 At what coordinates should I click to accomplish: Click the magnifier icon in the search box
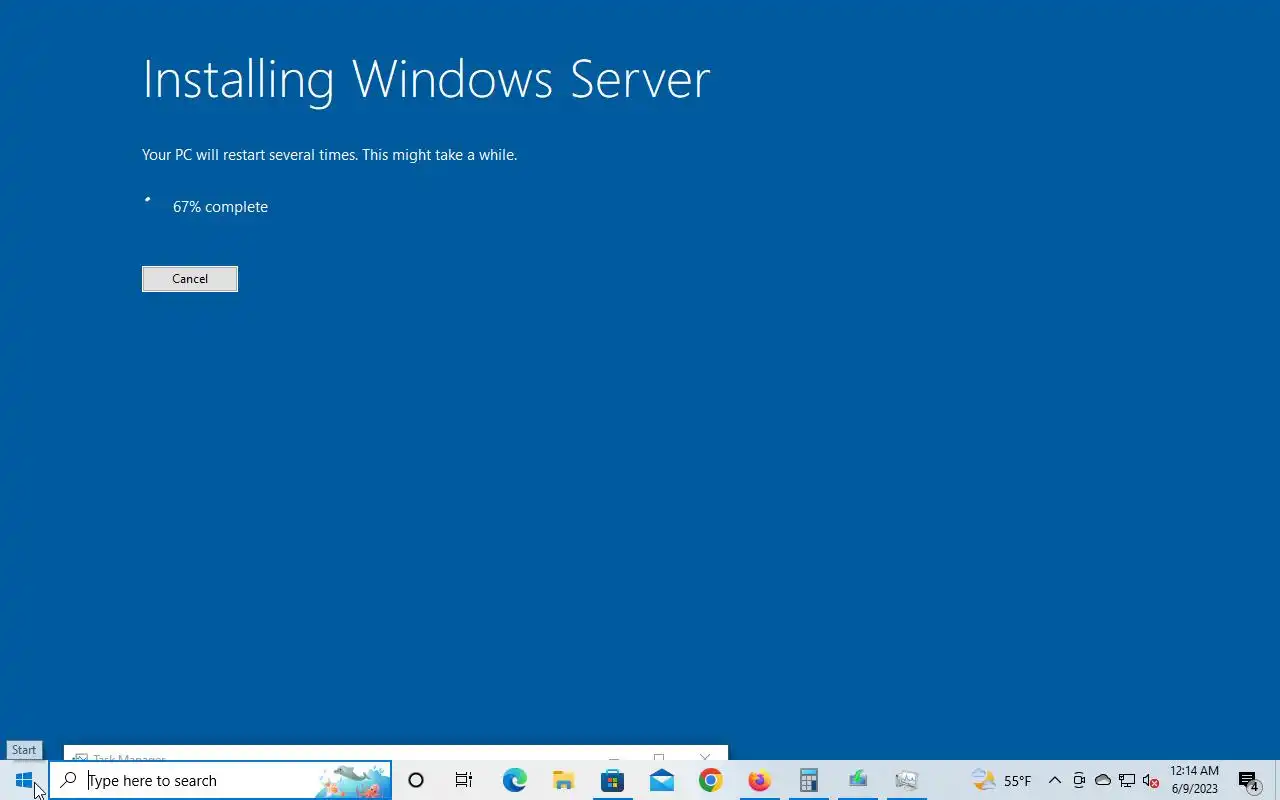[x=69, y=780]
